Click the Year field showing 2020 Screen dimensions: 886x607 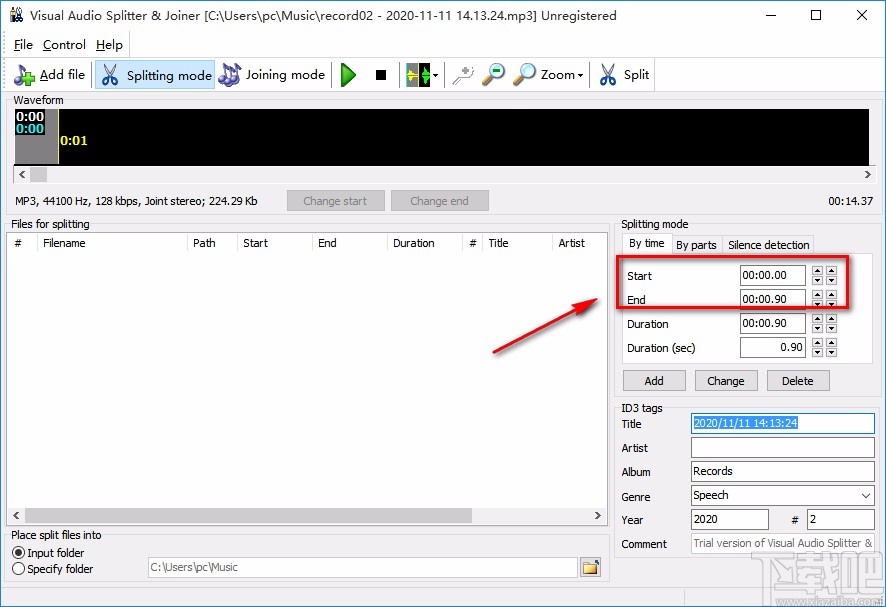tap(729, 519)
